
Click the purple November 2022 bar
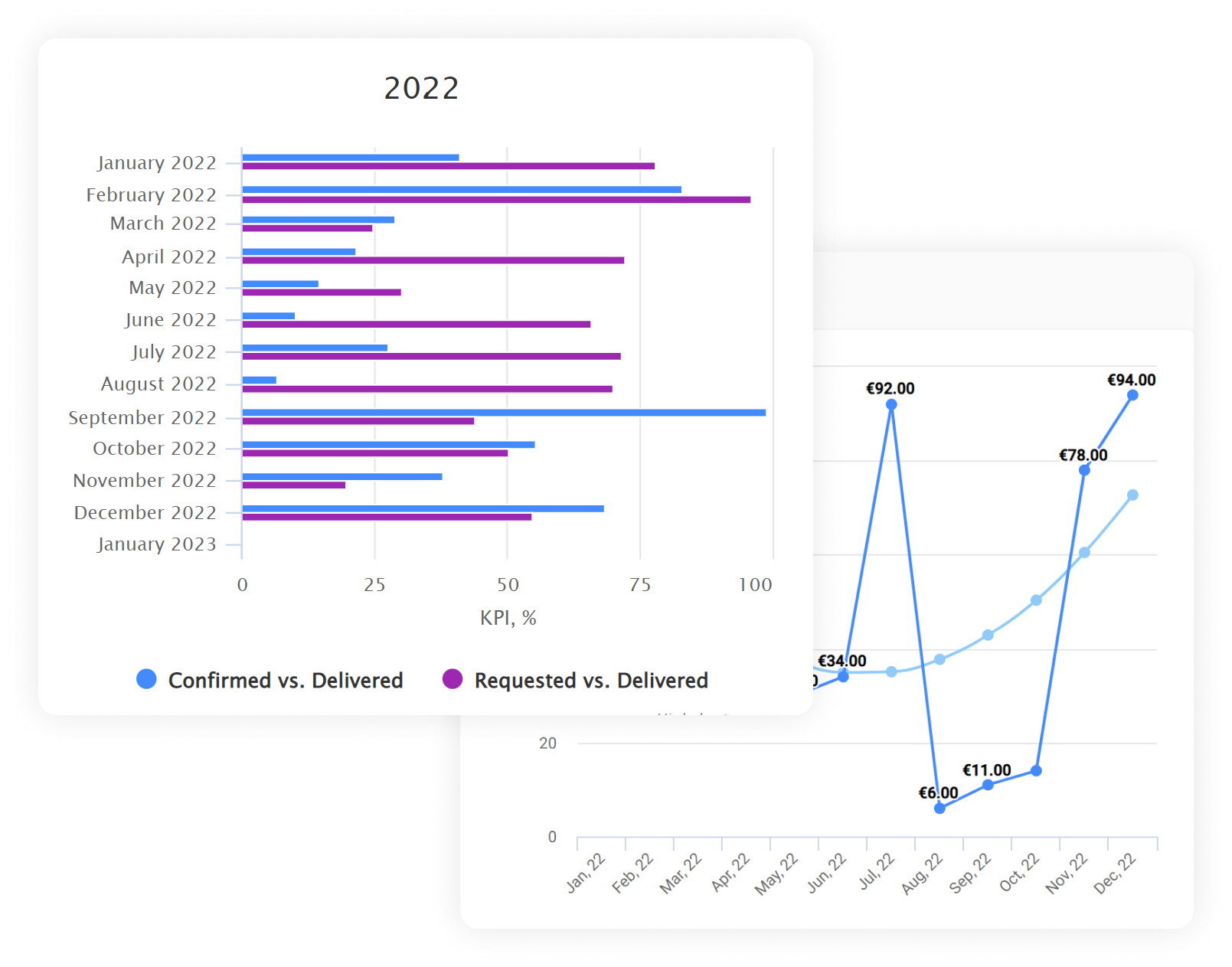click(x=294, y=485)
